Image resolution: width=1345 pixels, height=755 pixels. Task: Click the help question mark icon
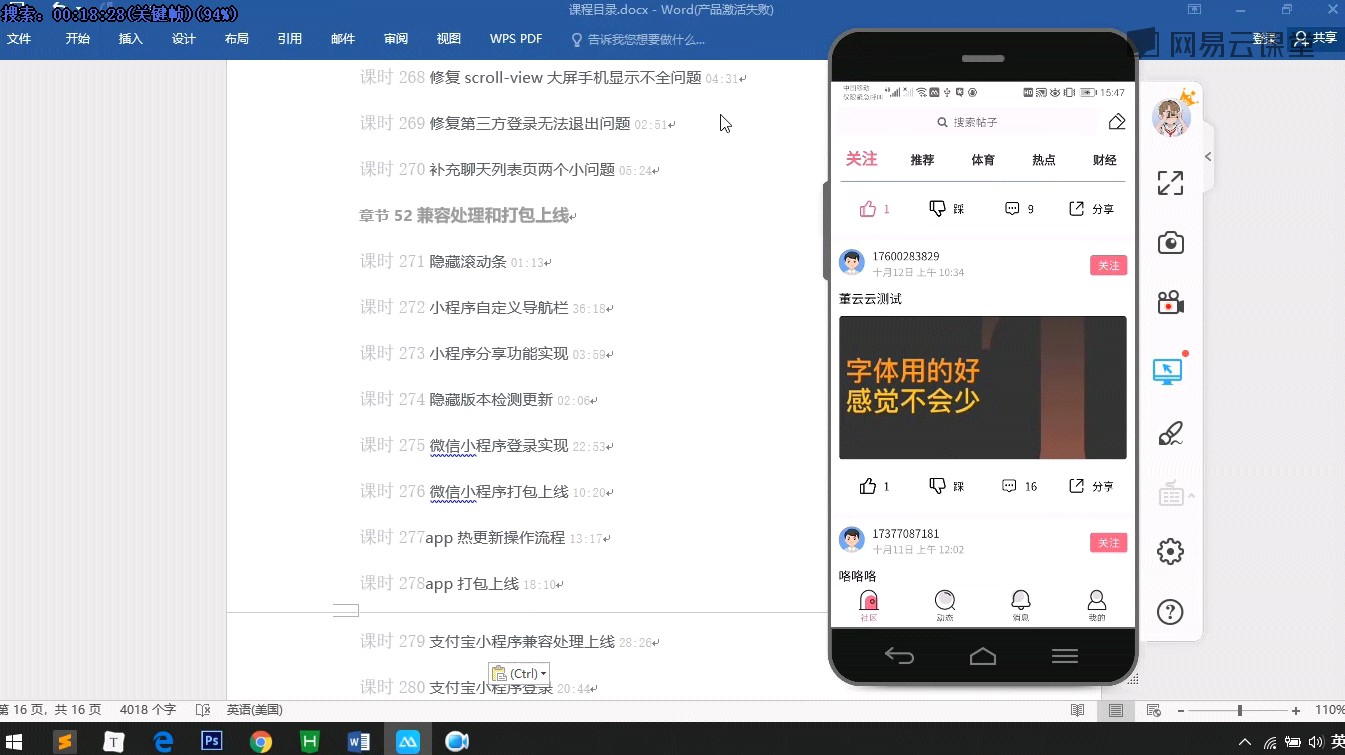[1170, 611]
